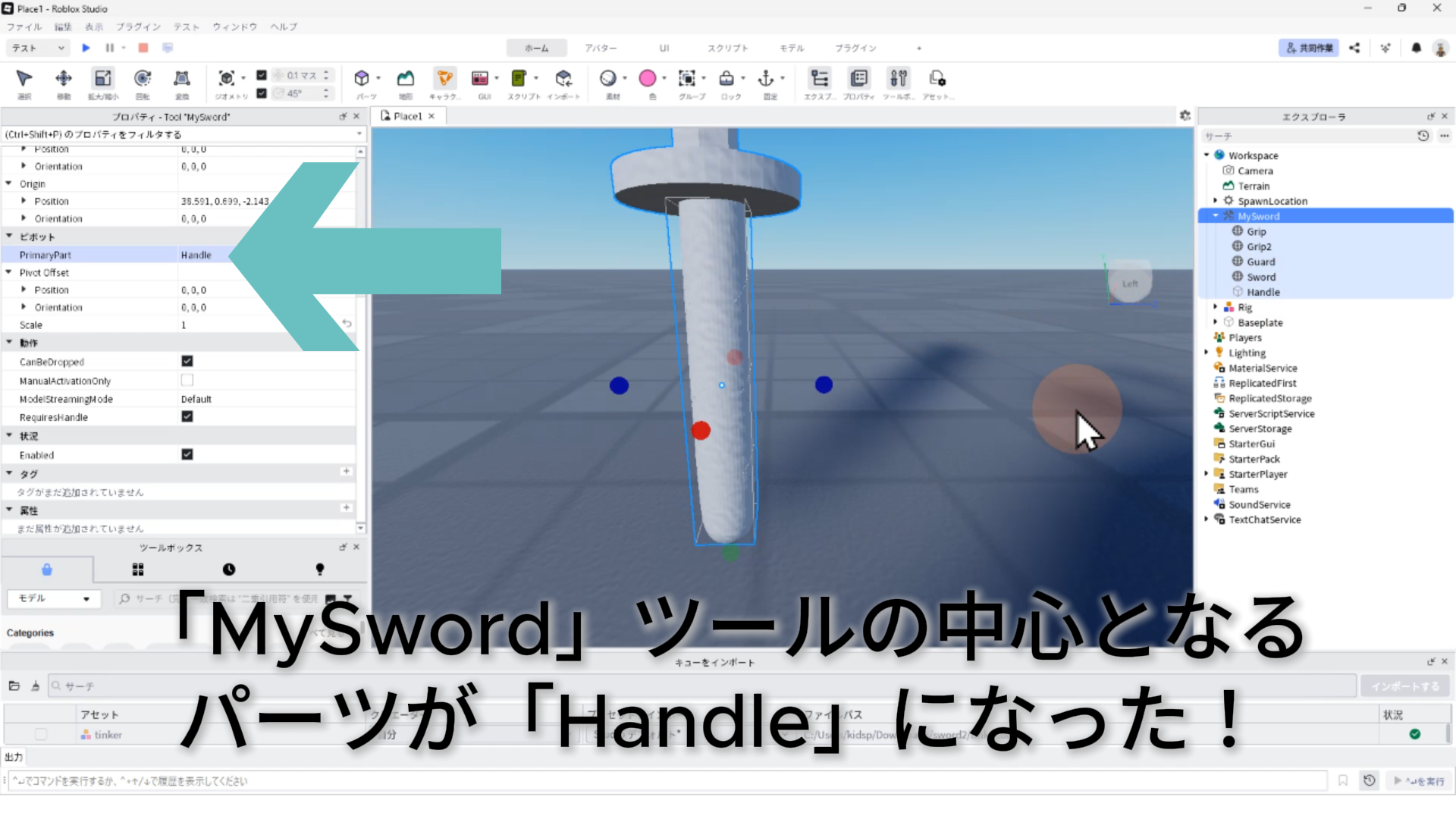Collapse the MySword tree node
The height and width of the screenshot is (819, 1456).
[1216, 216]
